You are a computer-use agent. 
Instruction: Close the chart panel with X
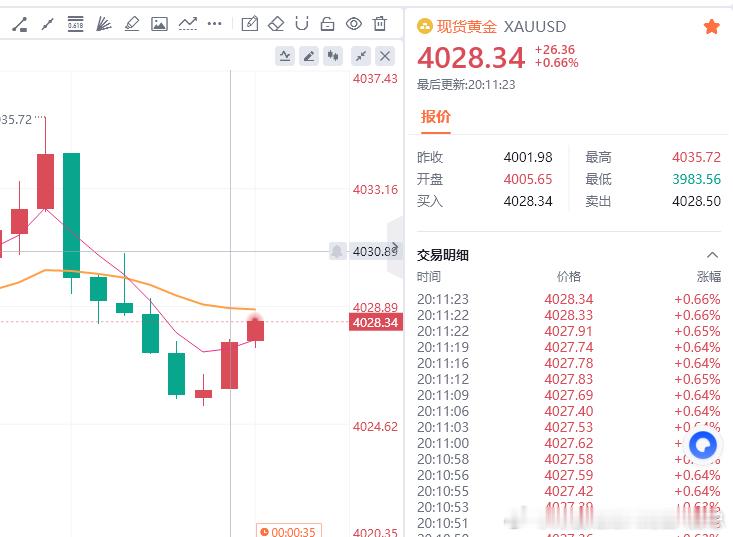[x=385, y=56]
